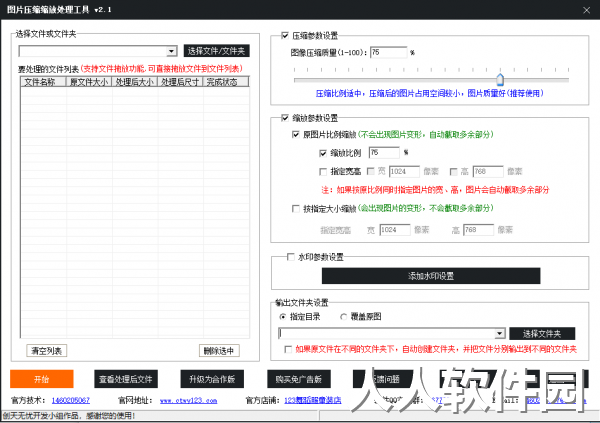The image size is (600, 423).
Task: Click the compression quality slider thumb
Action: click(x=500, y=79)
